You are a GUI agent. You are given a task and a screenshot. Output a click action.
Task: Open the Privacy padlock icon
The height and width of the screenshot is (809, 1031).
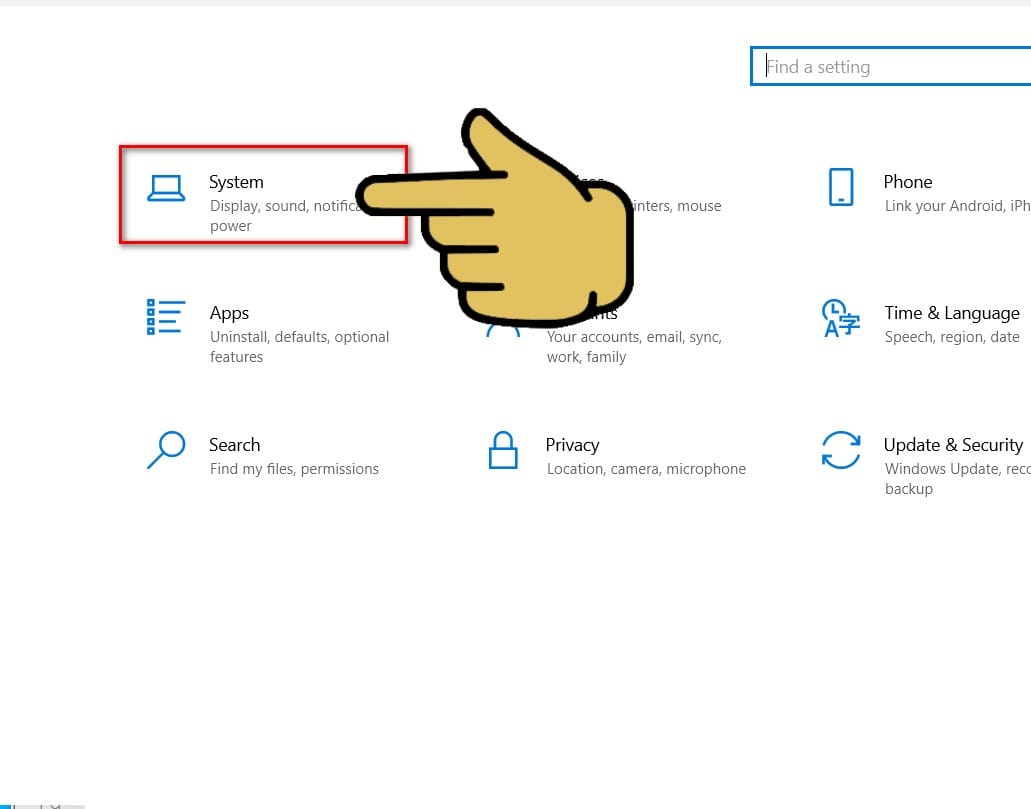[503, 450]
